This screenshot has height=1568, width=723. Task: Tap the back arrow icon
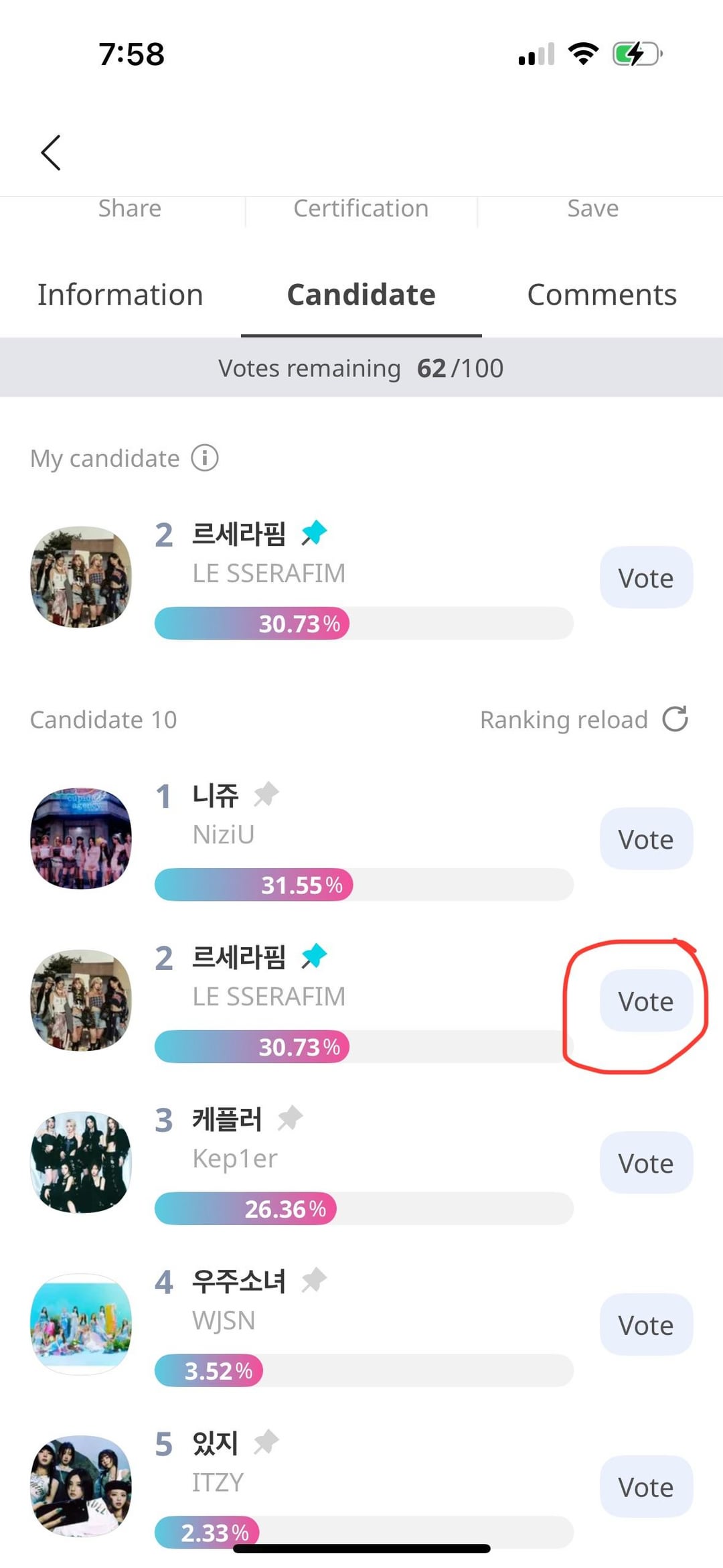[x=51, y=153]
